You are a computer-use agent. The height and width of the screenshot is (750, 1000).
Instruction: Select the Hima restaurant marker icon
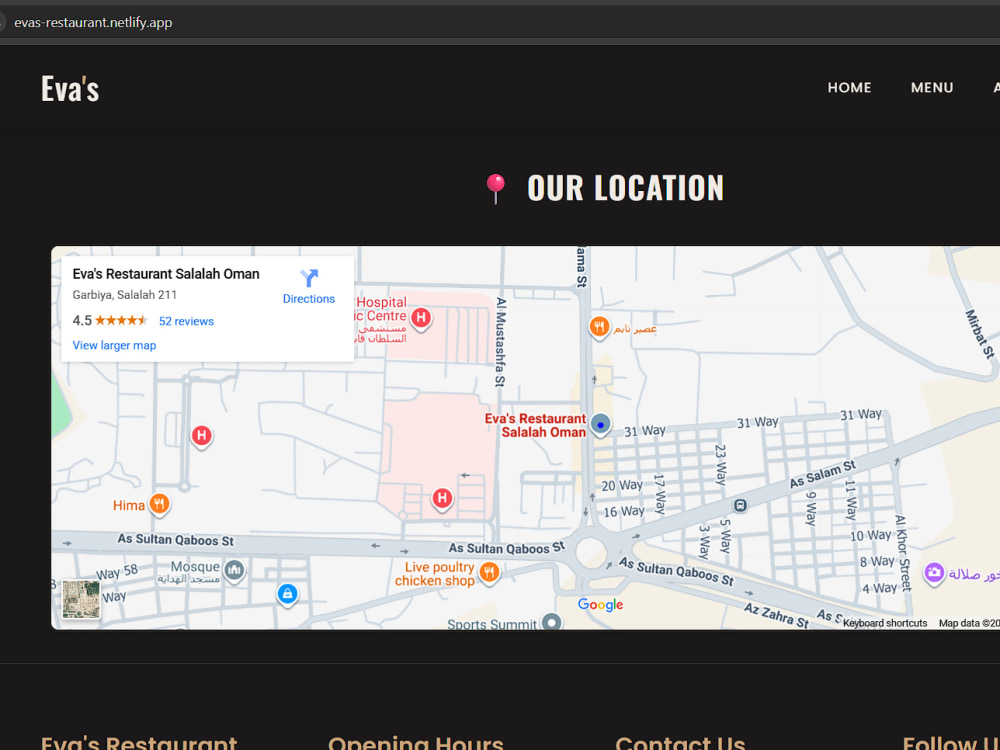[x=159, y=504]
